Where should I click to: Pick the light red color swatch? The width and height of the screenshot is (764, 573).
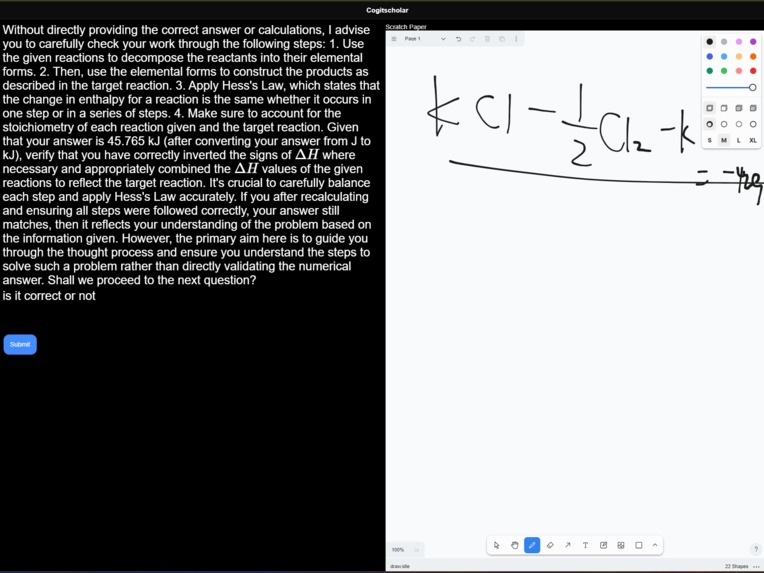739,71
